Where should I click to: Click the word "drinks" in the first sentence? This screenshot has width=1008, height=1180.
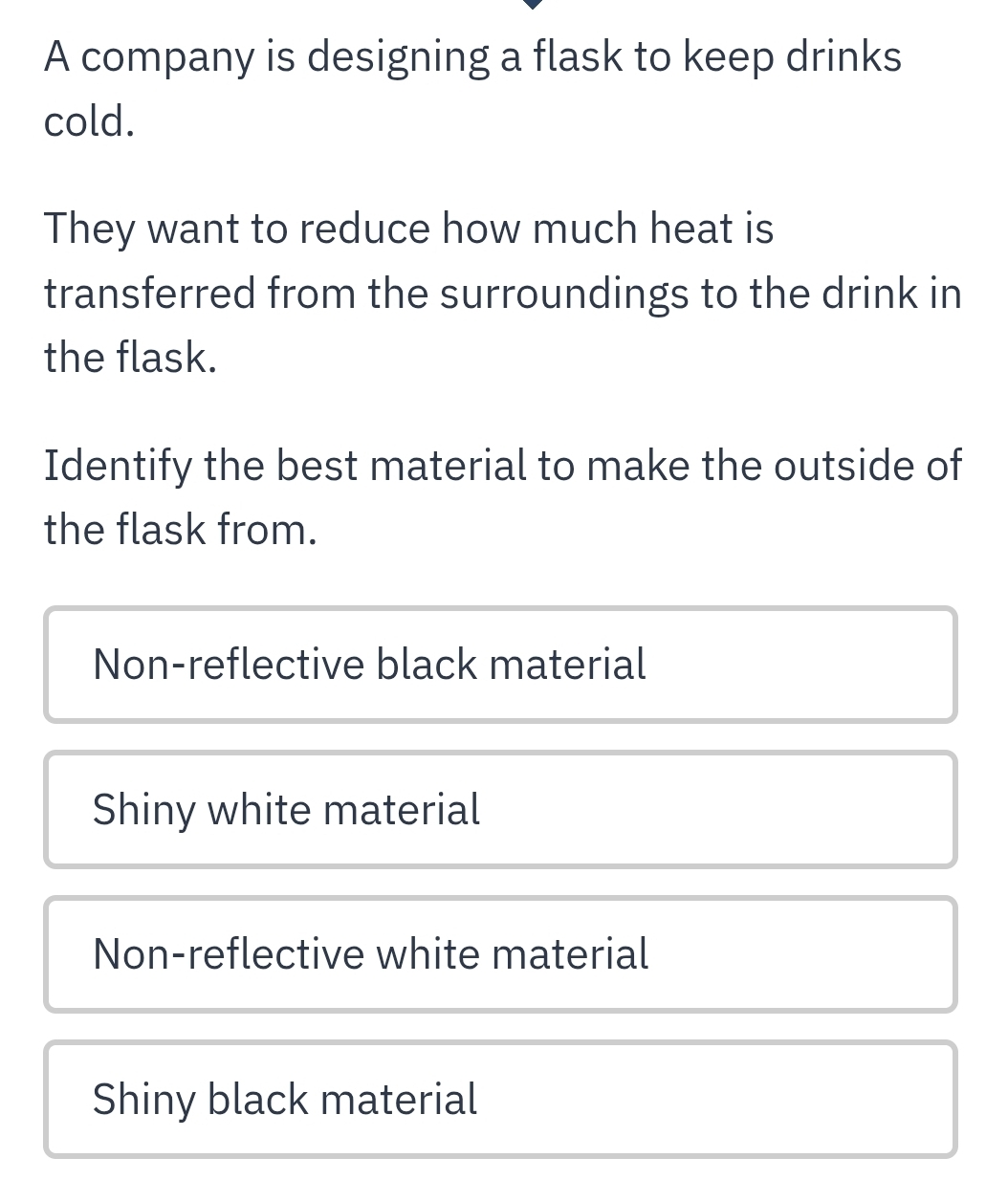[x=843, y=57]
